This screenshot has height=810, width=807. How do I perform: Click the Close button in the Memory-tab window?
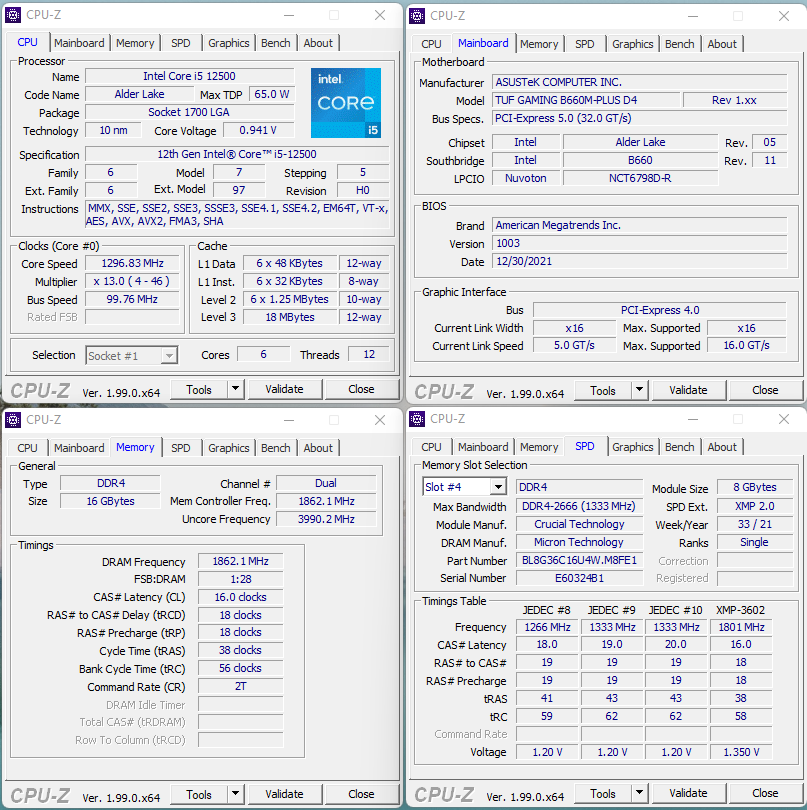[361, 794]
